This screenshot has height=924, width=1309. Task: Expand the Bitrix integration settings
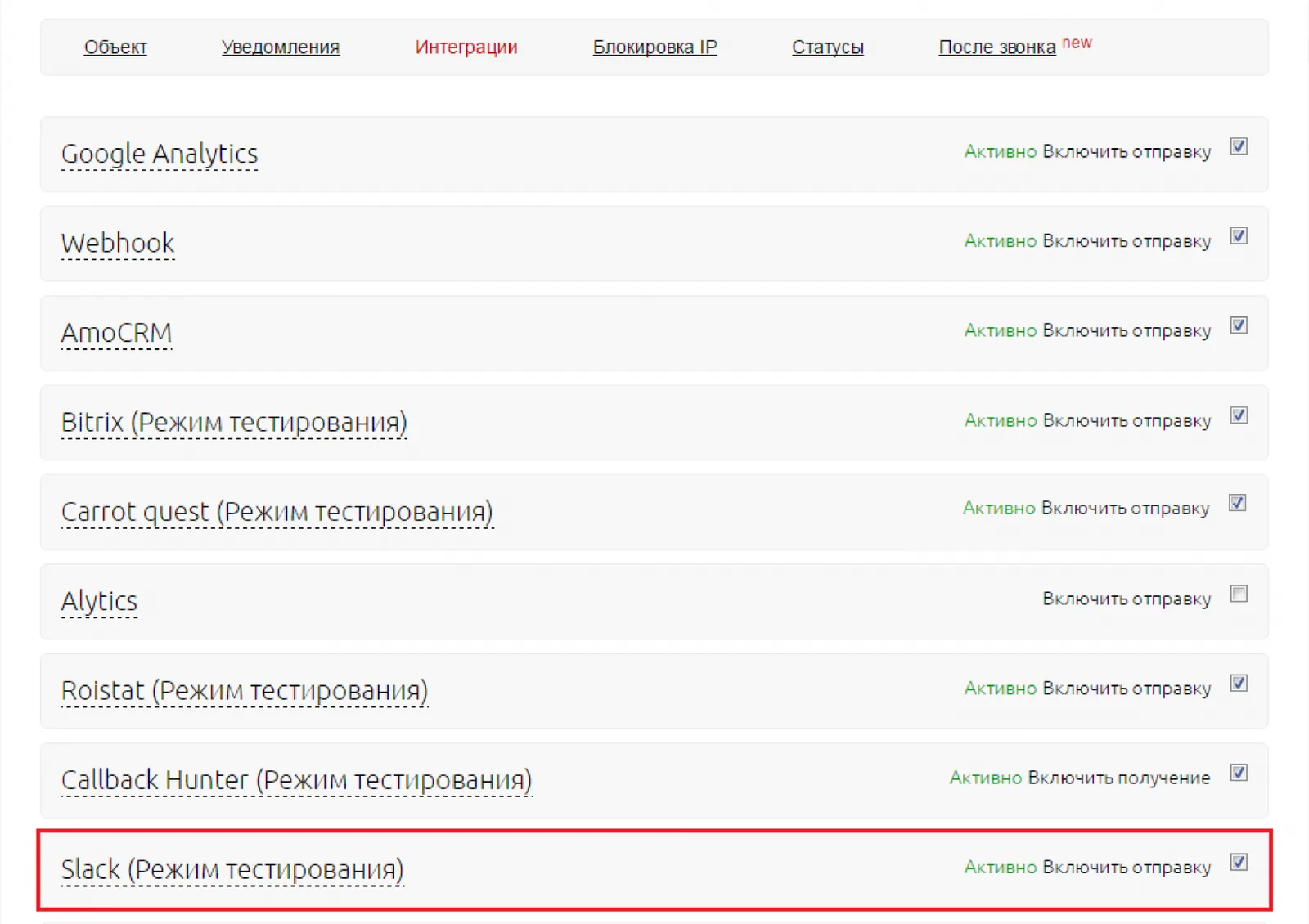click(x=234, y=423)
